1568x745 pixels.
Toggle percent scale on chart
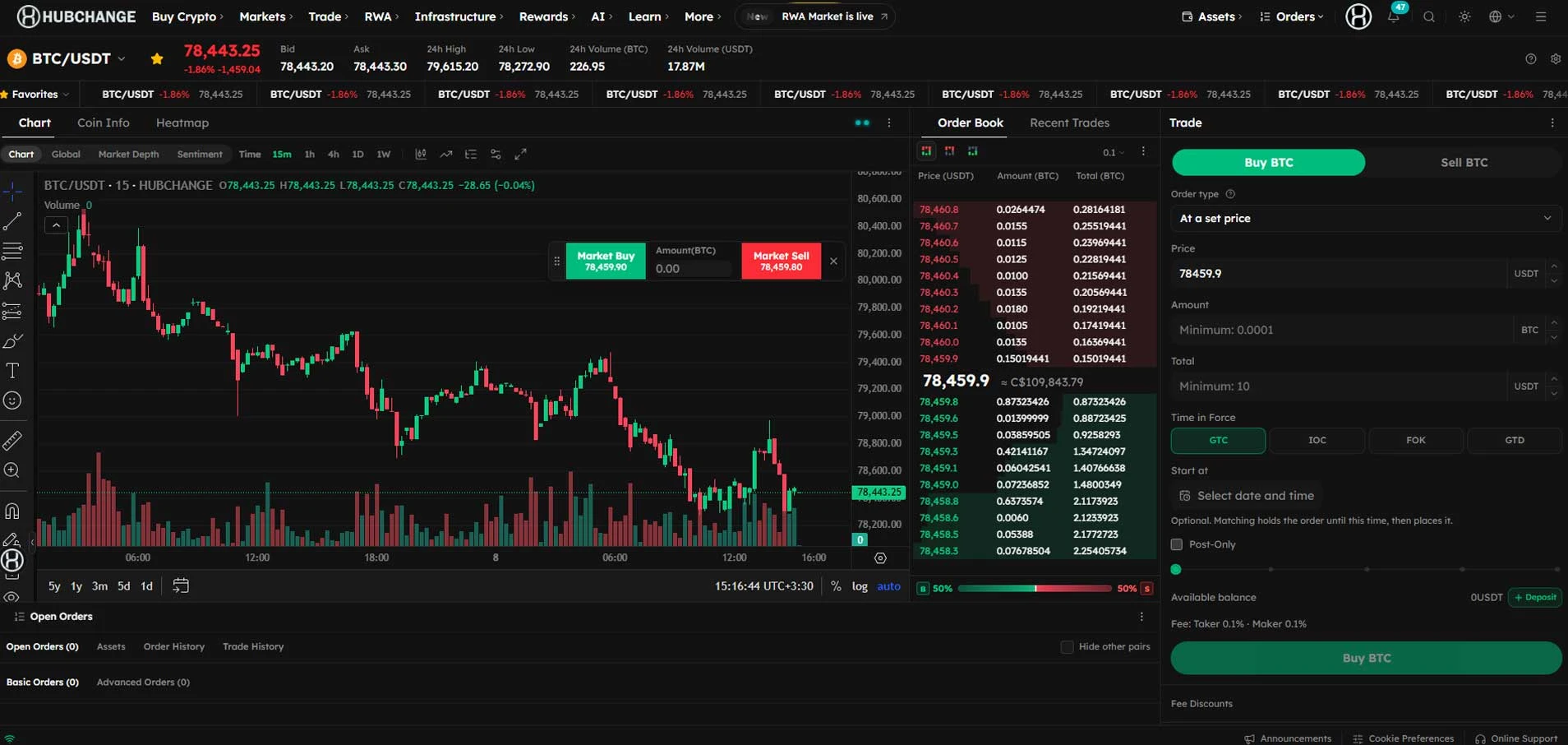click(836, 586)
